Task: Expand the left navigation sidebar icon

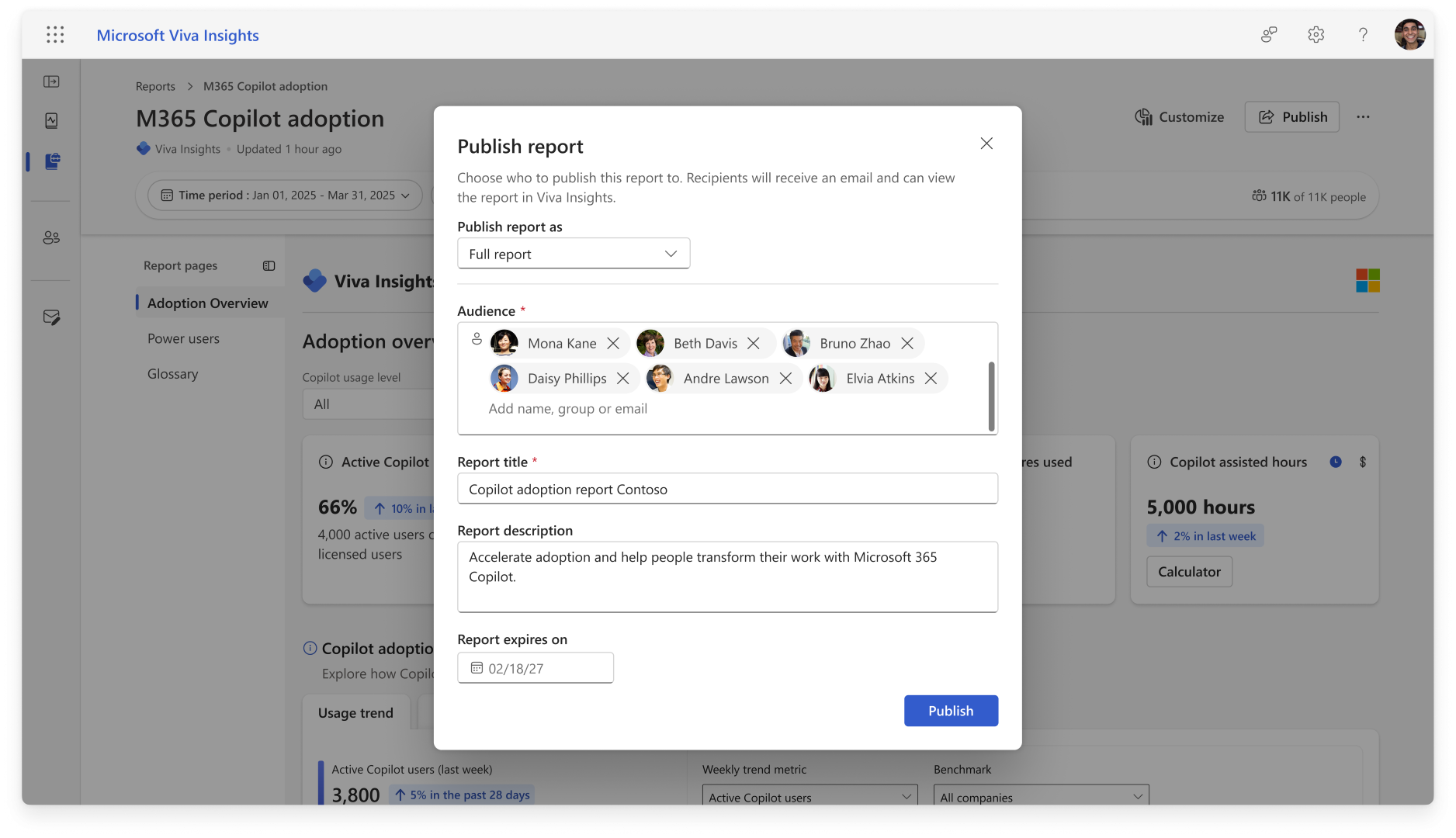Action: (51, 81)
